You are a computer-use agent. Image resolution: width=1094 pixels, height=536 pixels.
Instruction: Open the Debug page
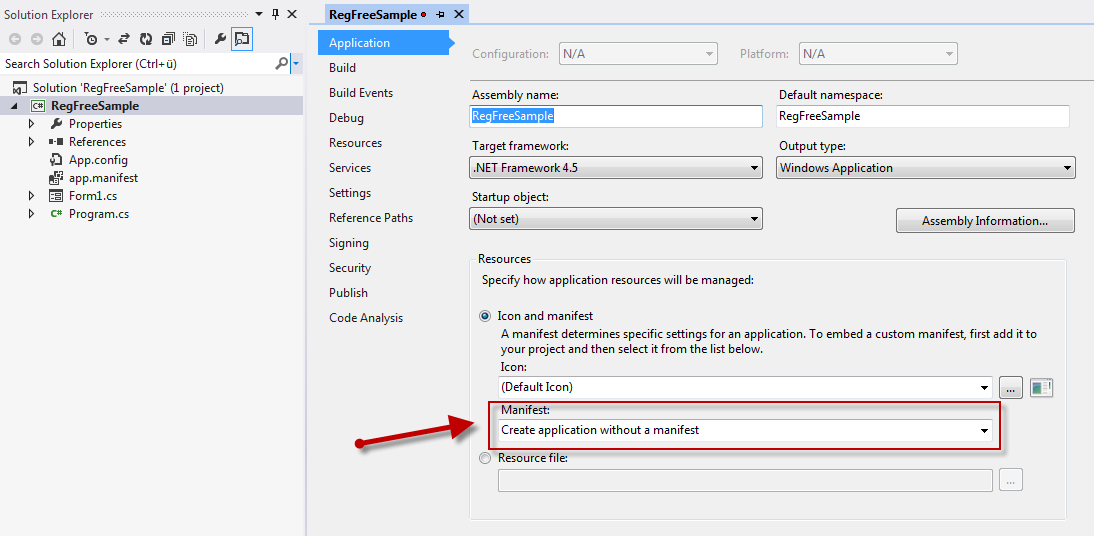[346, 118]
